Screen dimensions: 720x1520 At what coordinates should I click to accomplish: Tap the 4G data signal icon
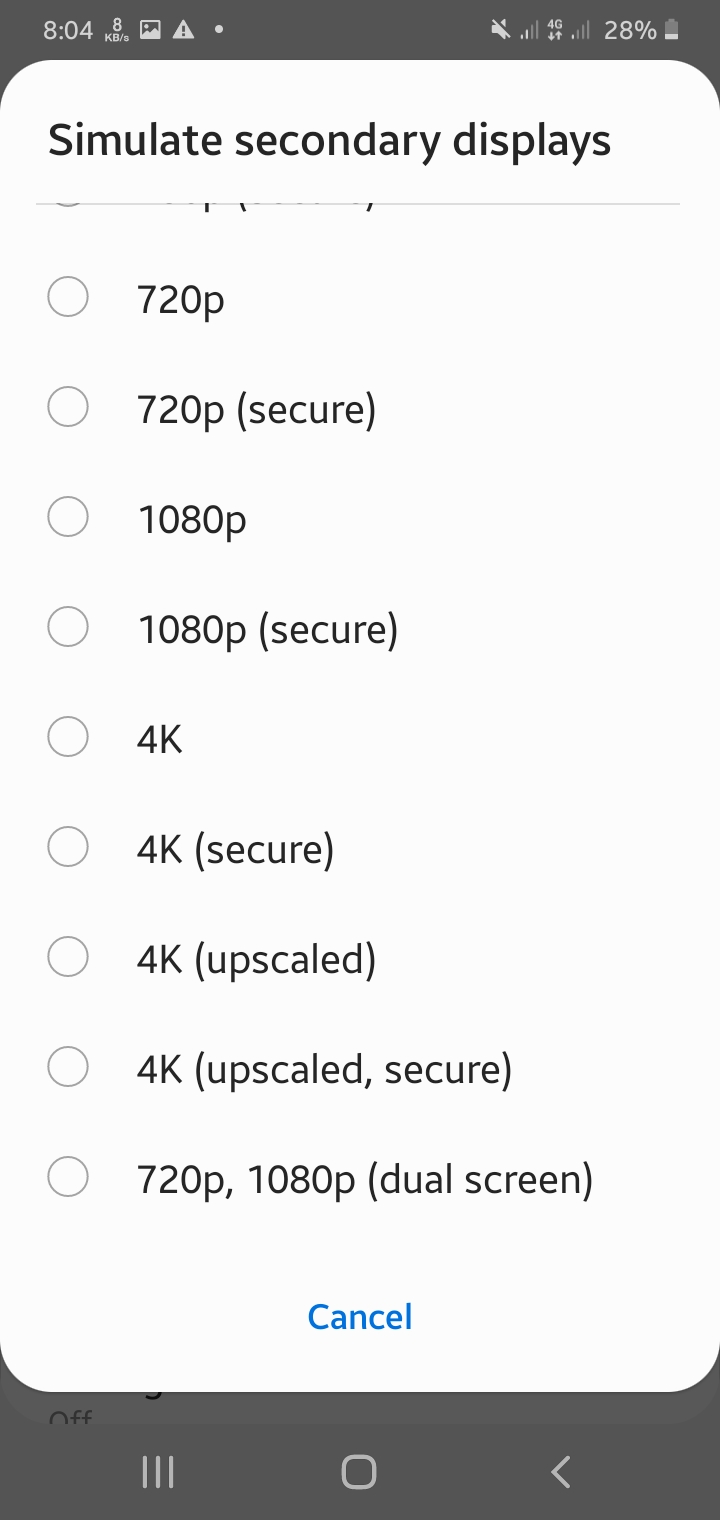[553, 31]
